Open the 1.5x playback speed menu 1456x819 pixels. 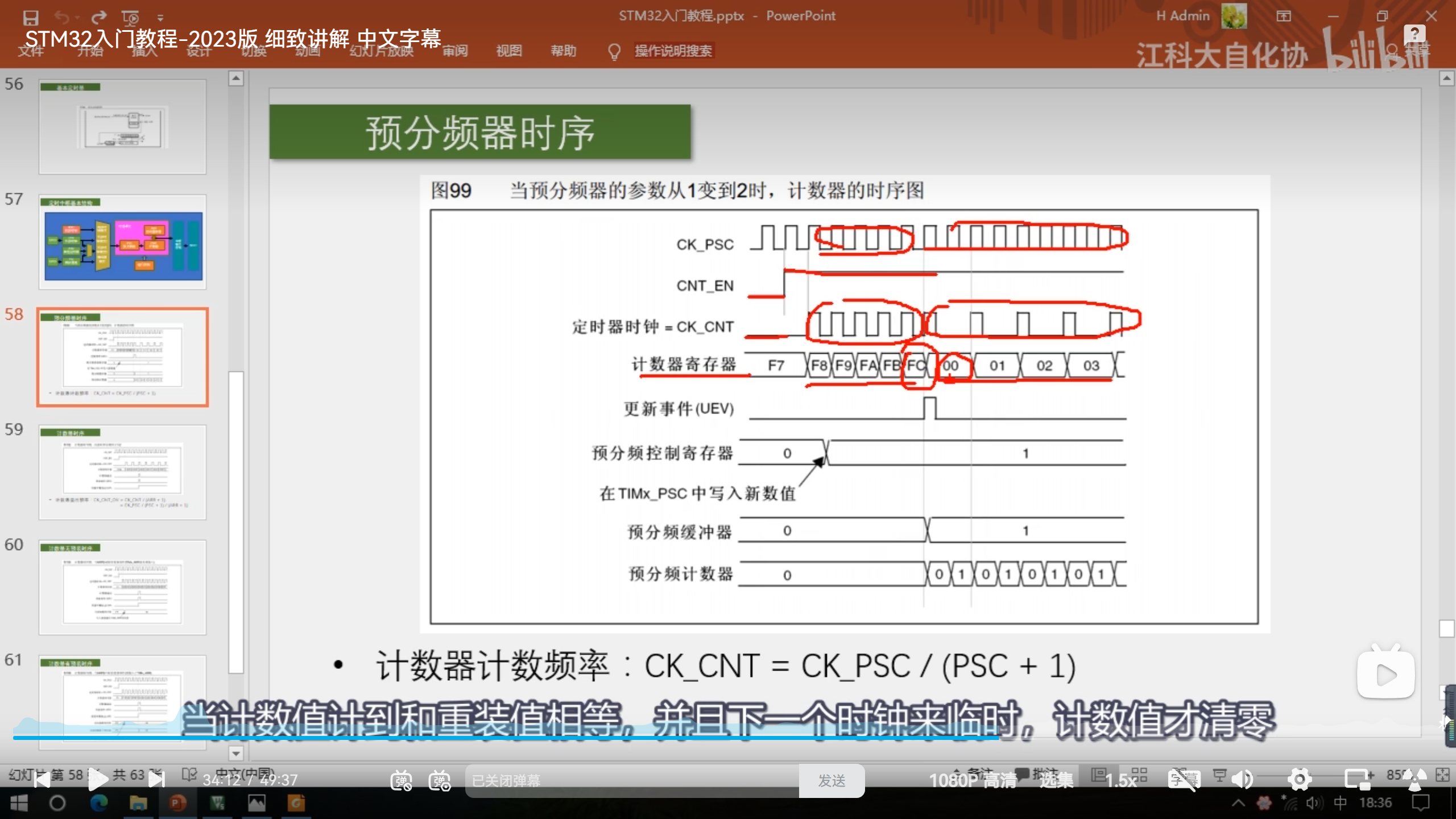(x=1120, y=780)
